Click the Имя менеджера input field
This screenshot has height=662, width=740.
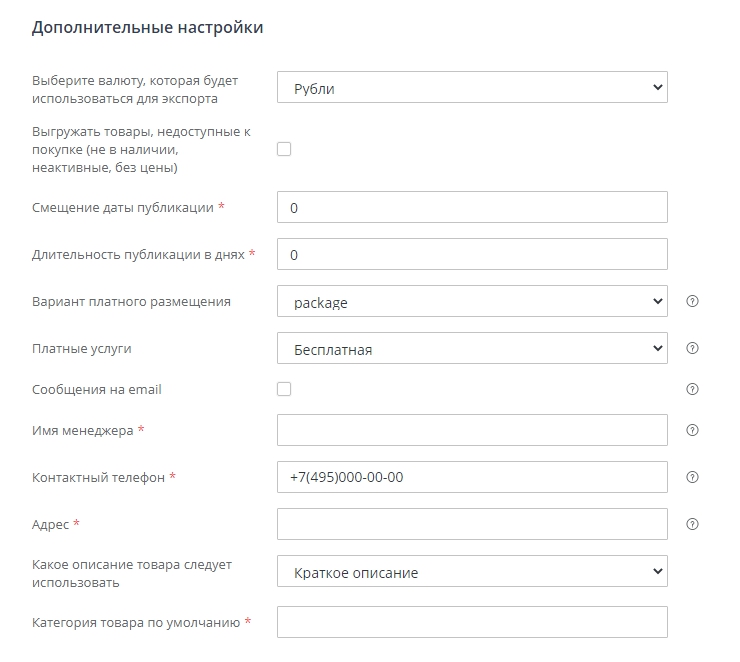pyautogui.click(x=472, y=430)
